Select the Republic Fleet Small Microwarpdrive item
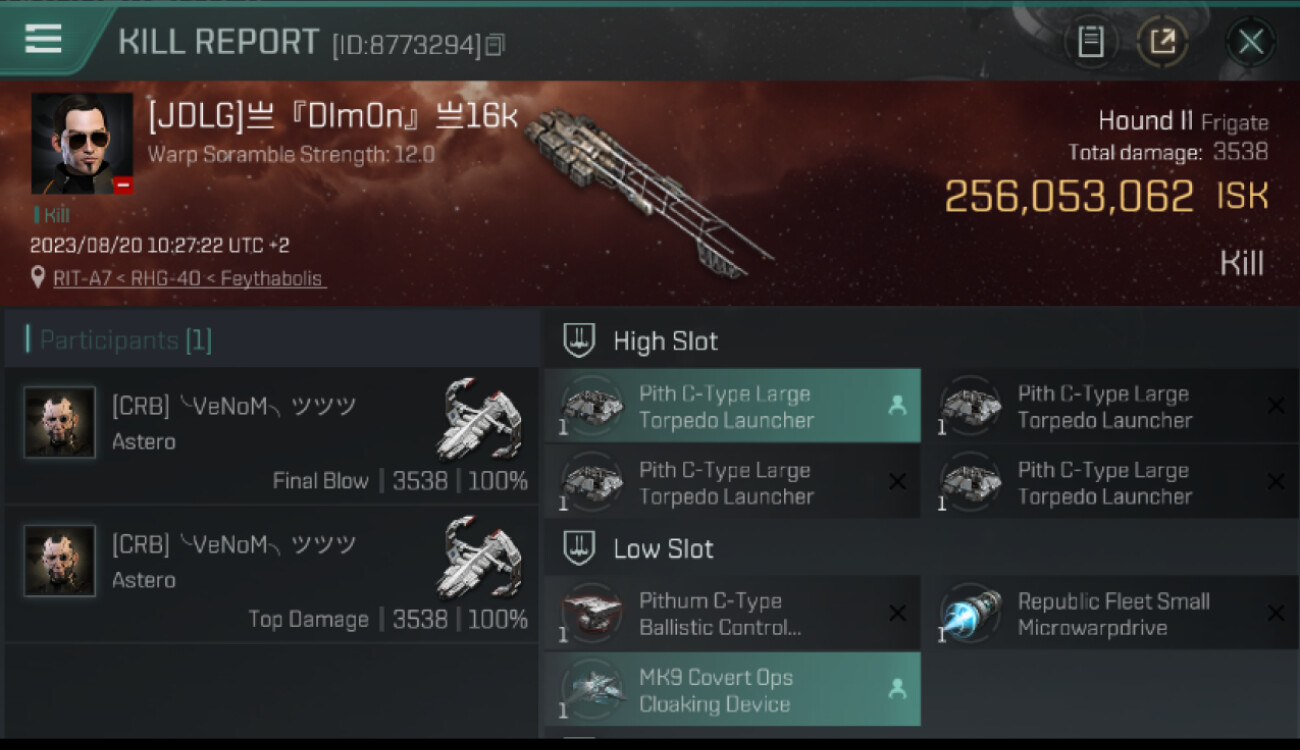This screenshot has height=750, width=1300. 1110,613
